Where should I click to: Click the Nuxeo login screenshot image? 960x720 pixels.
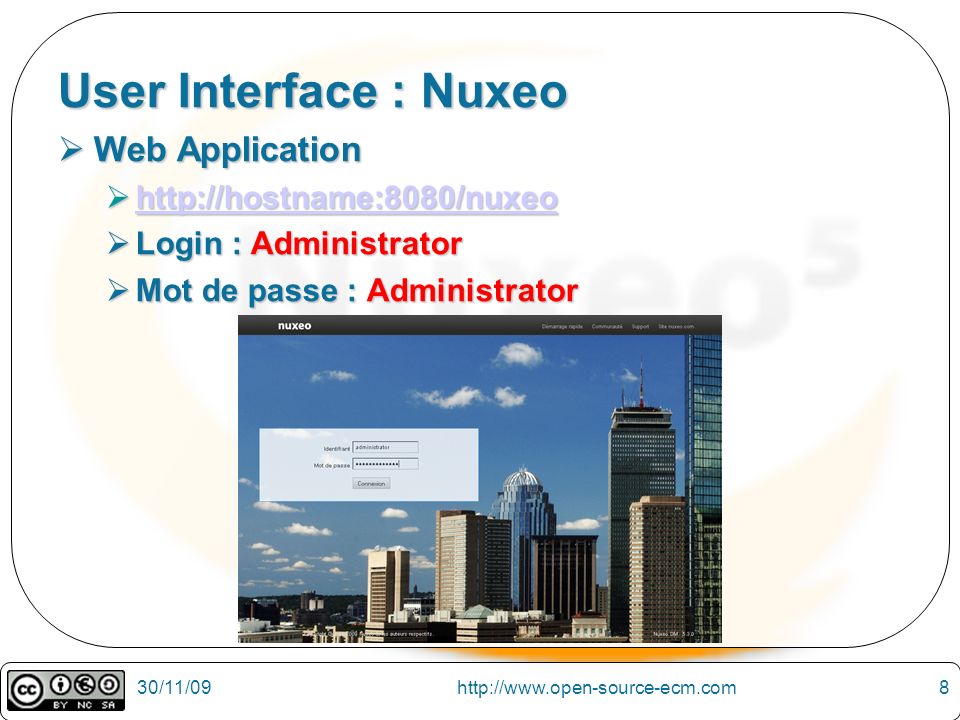pos(480,479)
